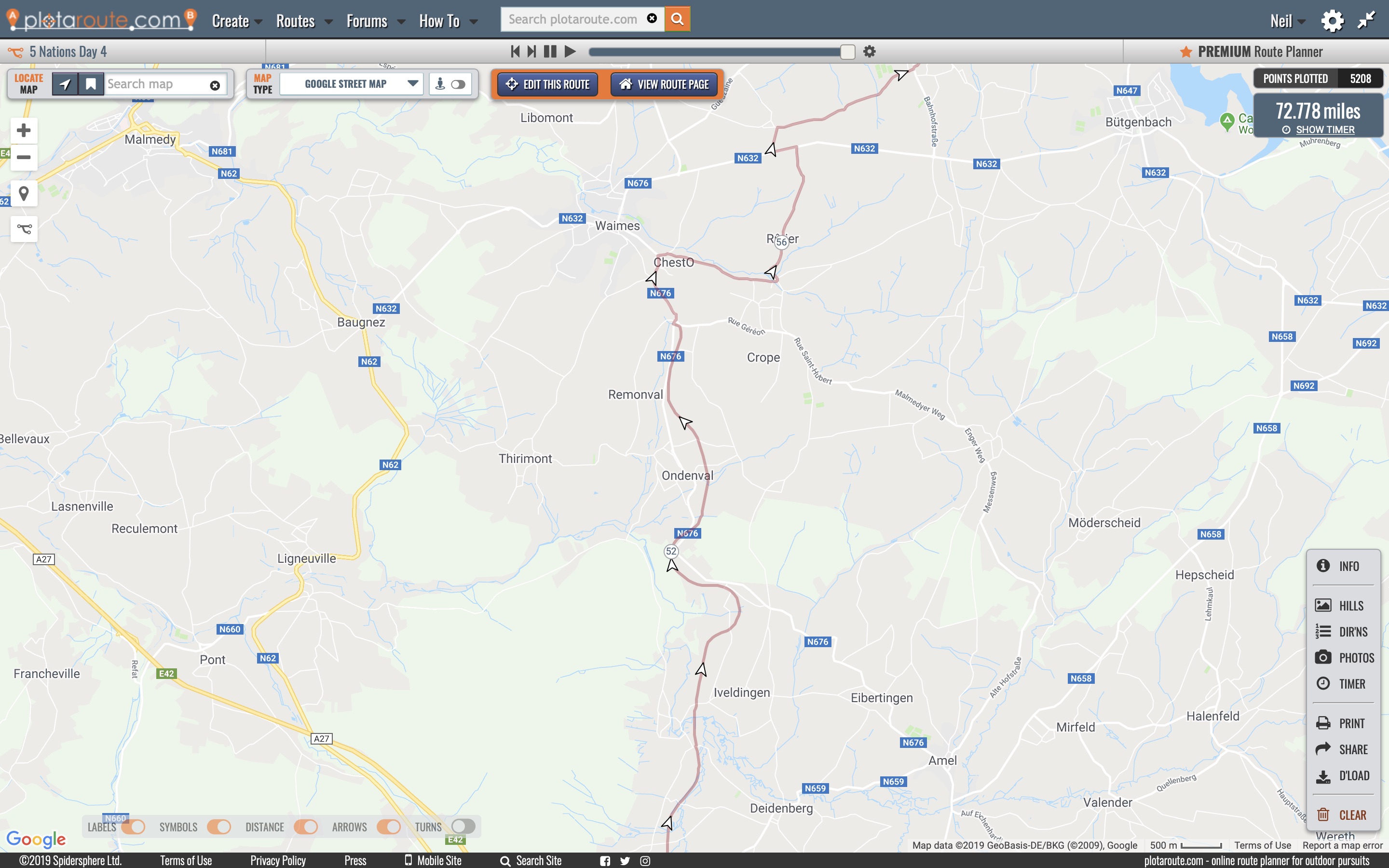Click the playback progress slider handle

(x=847, y=52)
